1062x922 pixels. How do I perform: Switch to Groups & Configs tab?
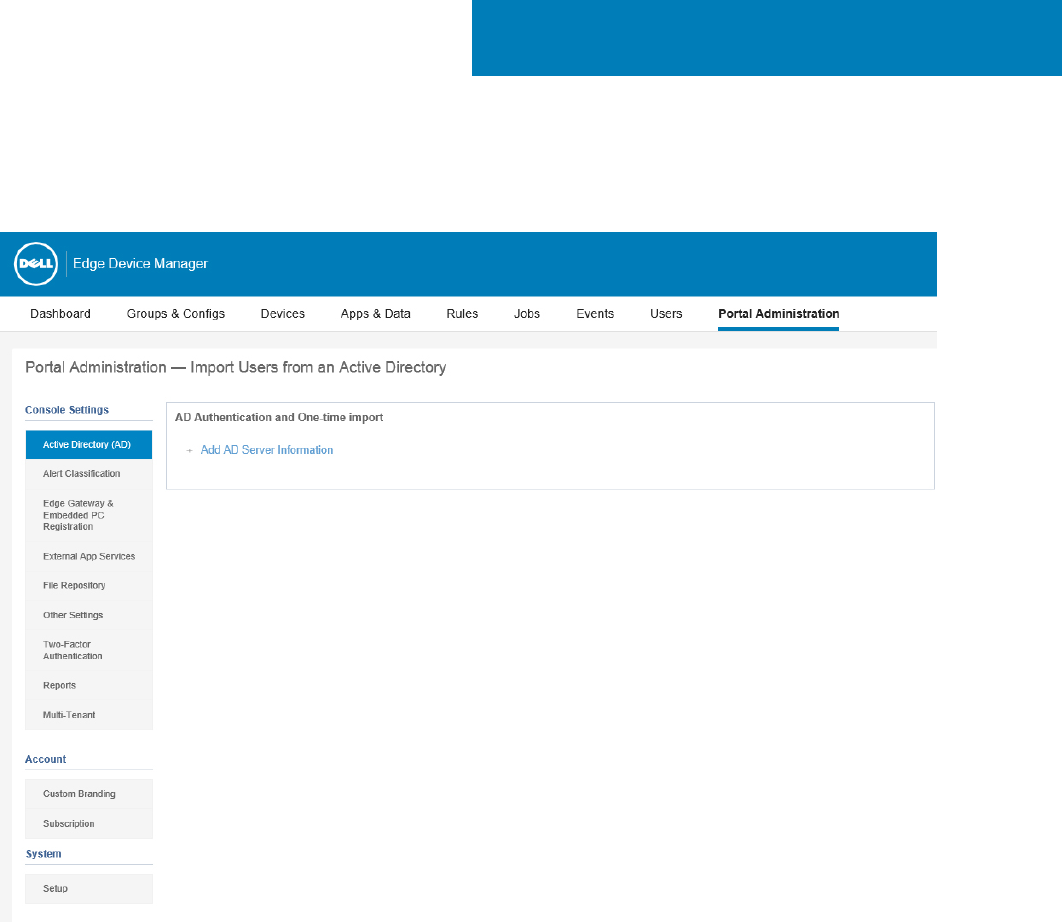(x=175, y=314)
